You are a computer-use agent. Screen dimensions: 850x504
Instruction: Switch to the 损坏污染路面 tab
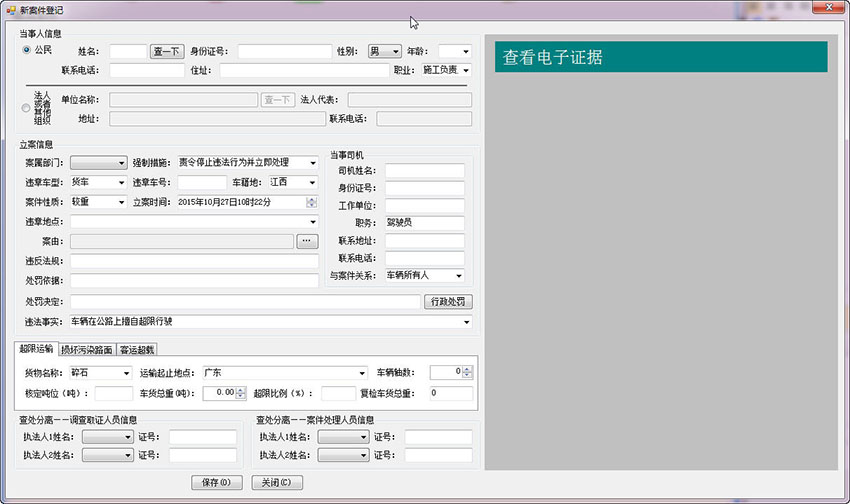pos(87,350)
